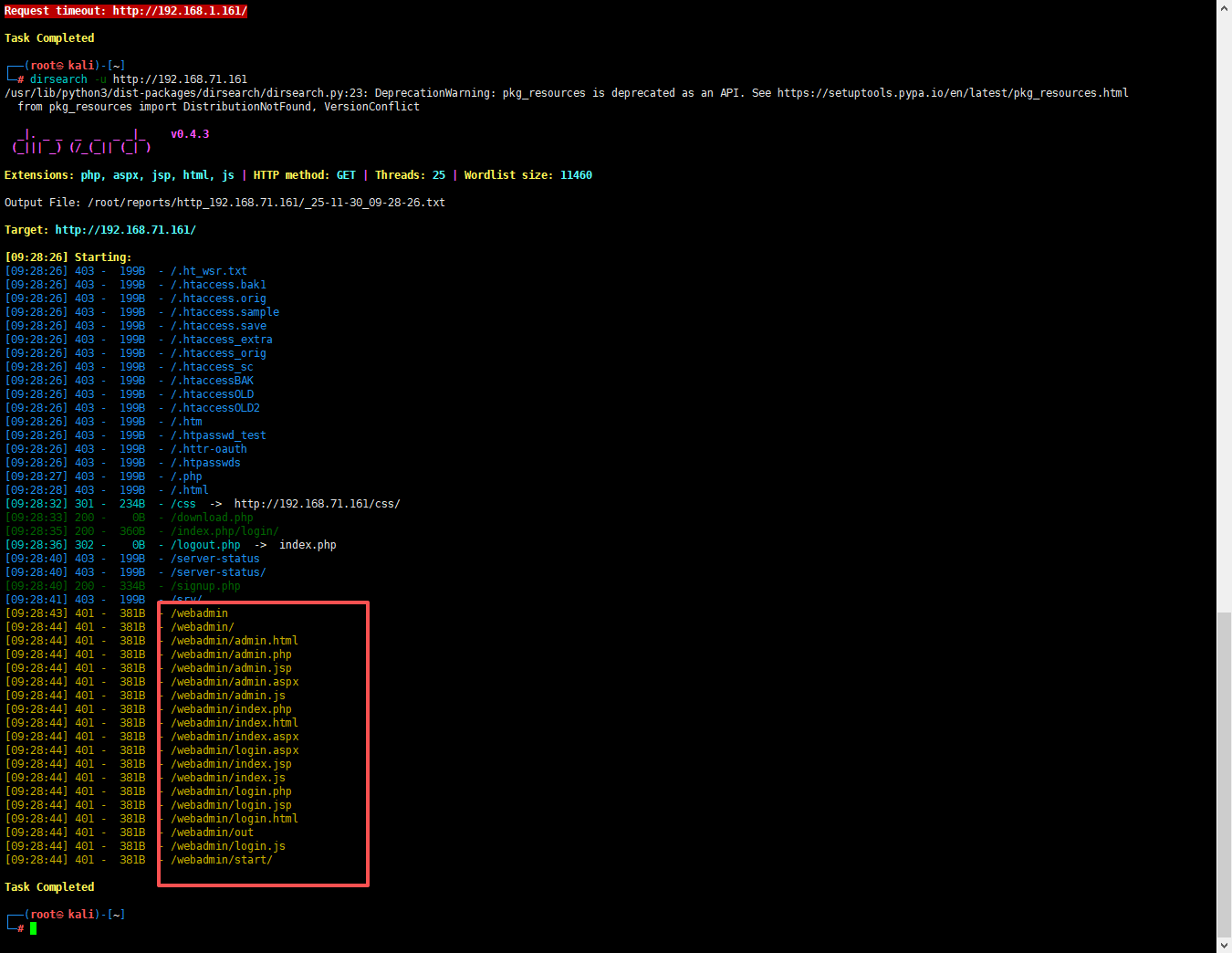Click the /download.php result entry
The image size is (1232, 953).
click(212, 518)
